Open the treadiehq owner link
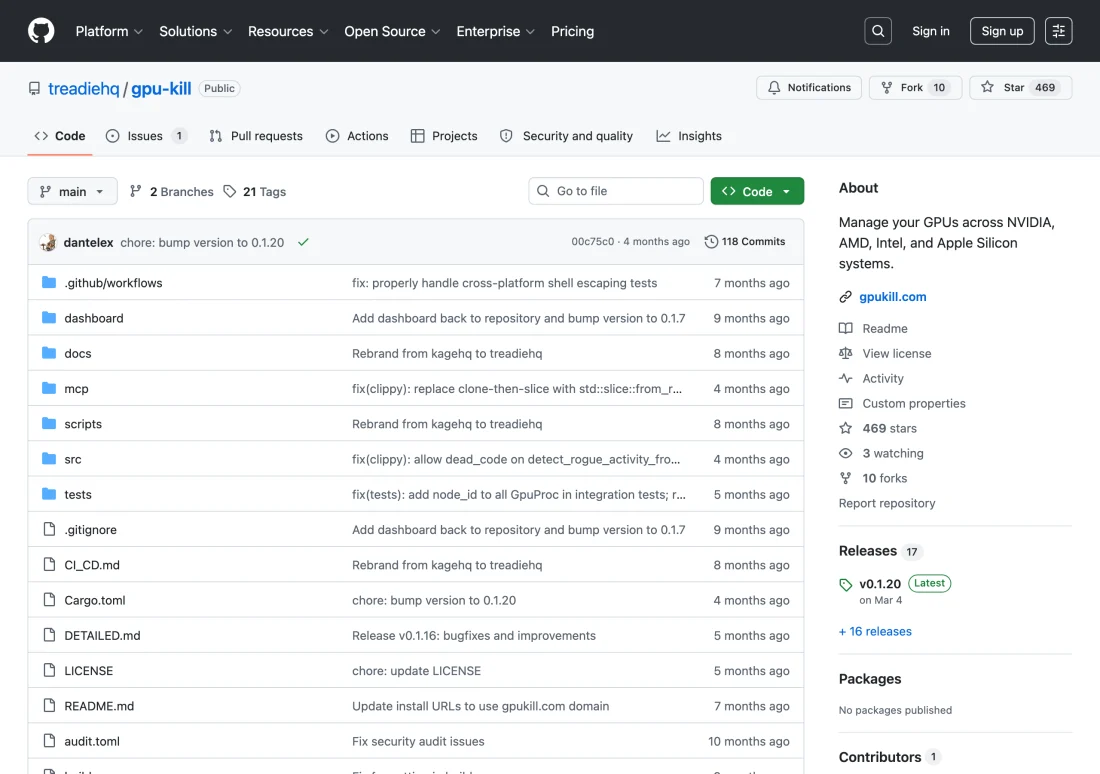This screenshot has height=774, width=1100. pos(83,88)
